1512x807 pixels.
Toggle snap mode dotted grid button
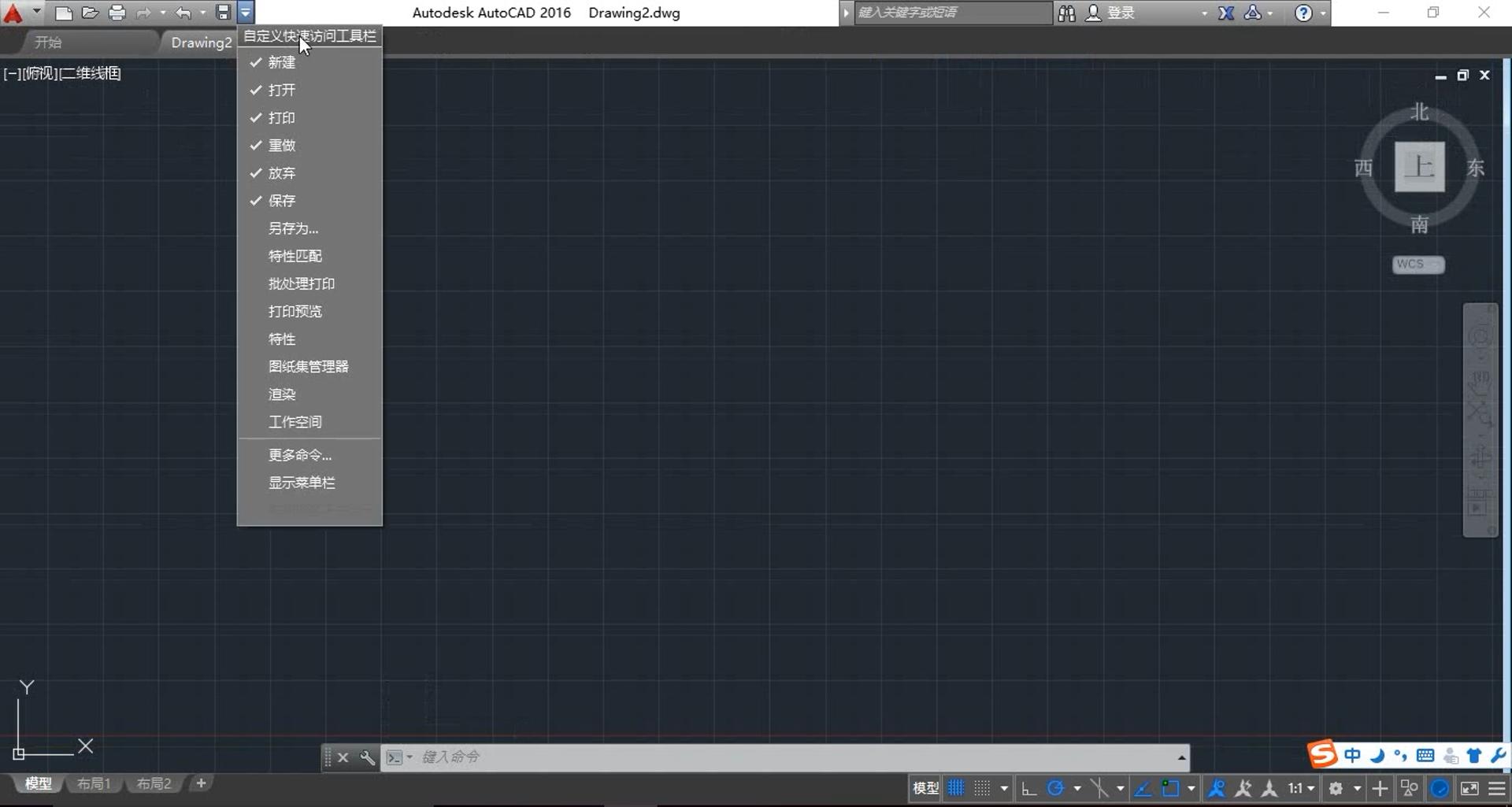(982, 788)
